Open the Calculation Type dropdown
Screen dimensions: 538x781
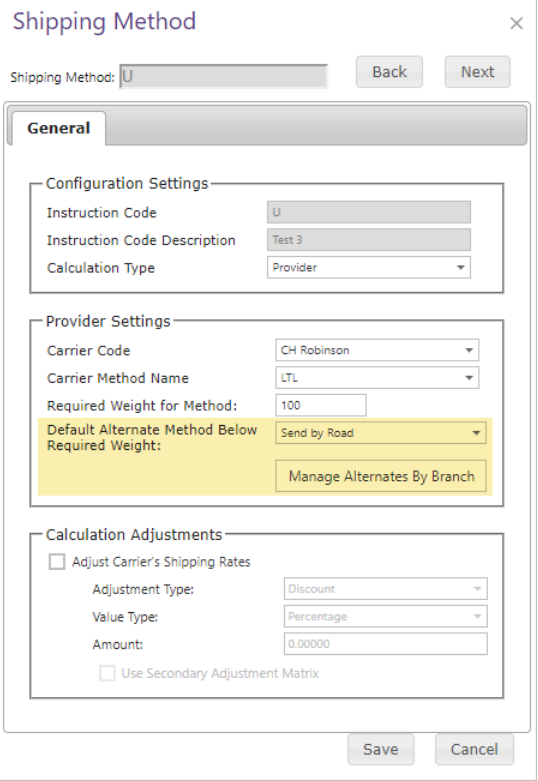(x=369, y=267)
